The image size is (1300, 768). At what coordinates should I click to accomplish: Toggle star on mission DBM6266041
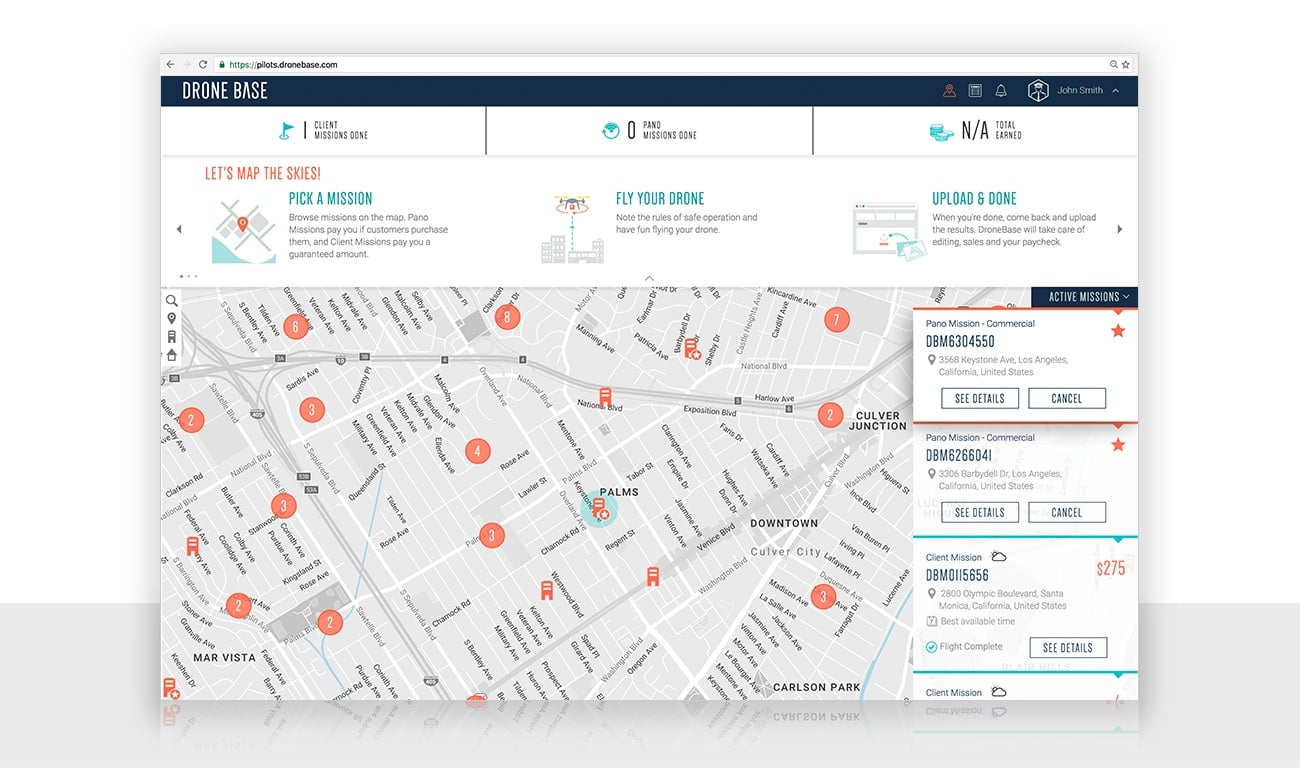(1118, 444)
